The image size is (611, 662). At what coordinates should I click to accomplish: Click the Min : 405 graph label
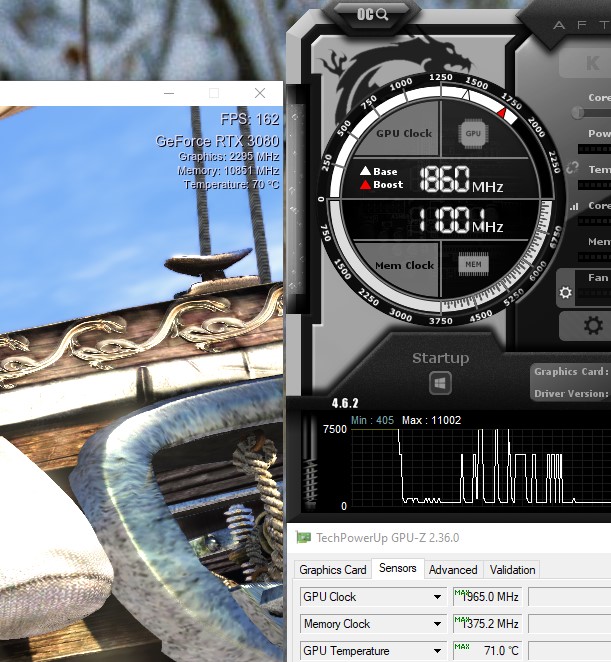pos(372,420)
